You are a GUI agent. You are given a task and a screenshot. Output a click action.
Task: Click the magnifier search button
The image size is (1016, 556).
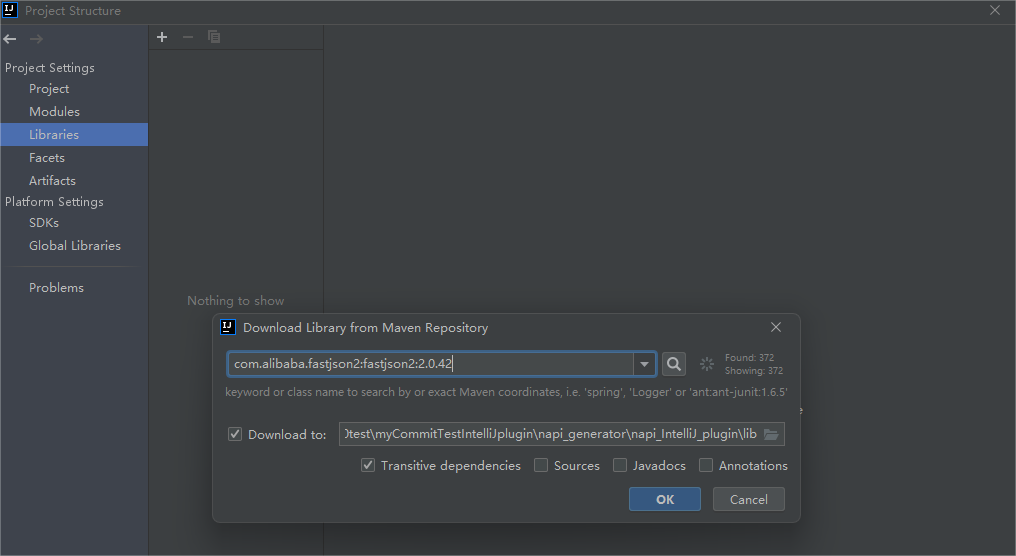(674, 364)
